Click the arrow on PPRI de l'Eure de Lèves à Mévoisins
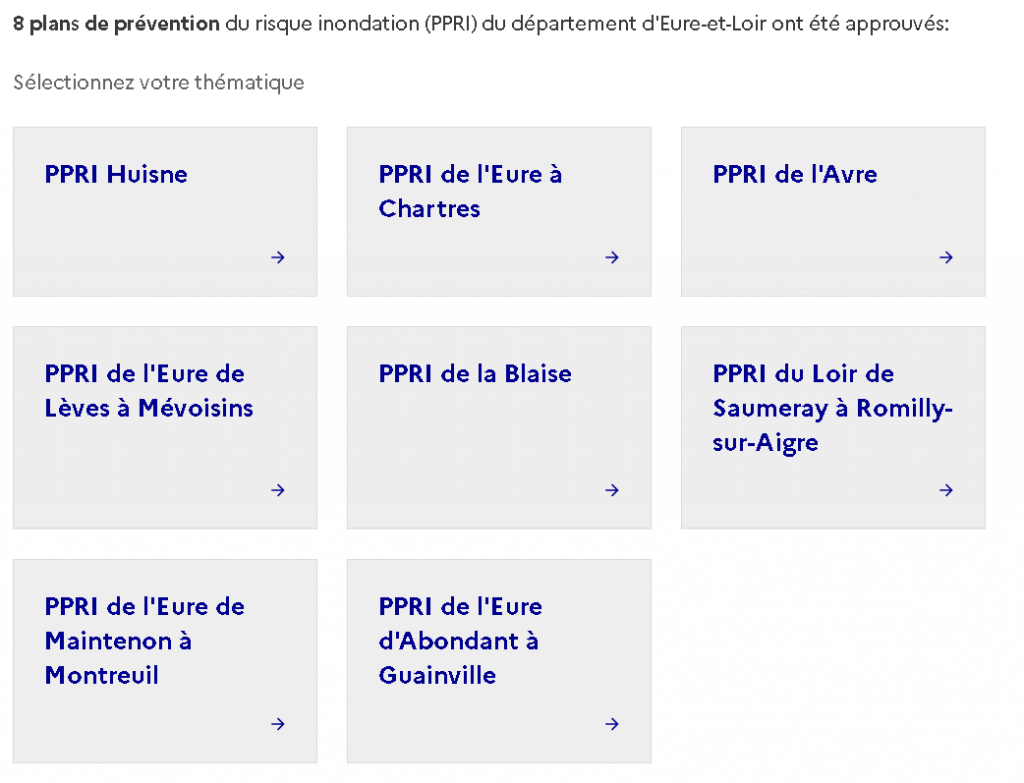 (278, 490)
